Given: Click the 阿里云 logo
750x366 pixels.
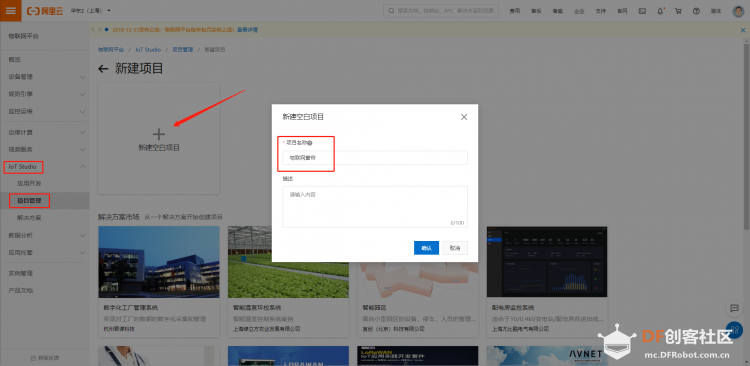Looking at the screenshot, I should click(45, 11).
